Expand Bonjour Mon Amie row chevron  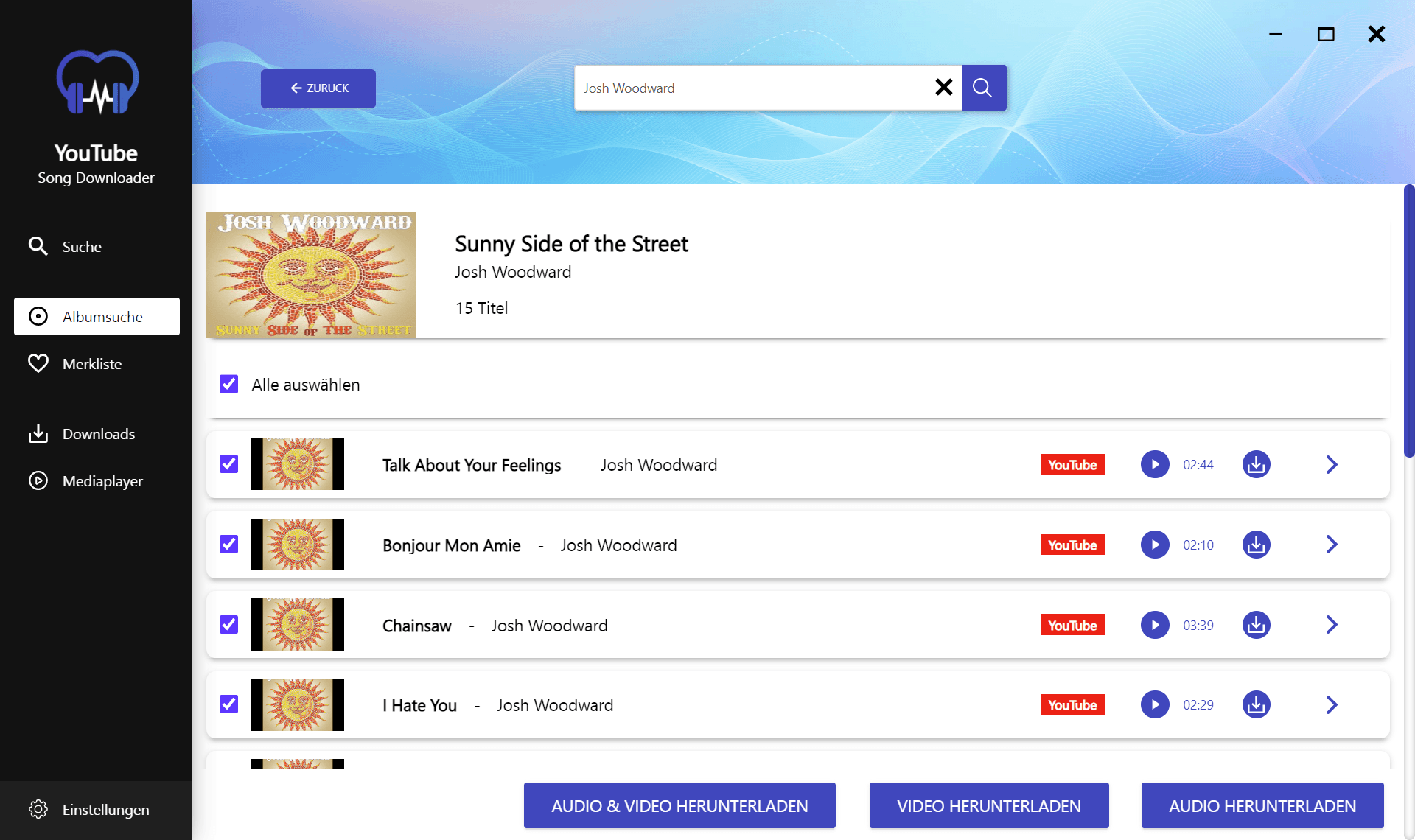click(x=1332, y=545)
